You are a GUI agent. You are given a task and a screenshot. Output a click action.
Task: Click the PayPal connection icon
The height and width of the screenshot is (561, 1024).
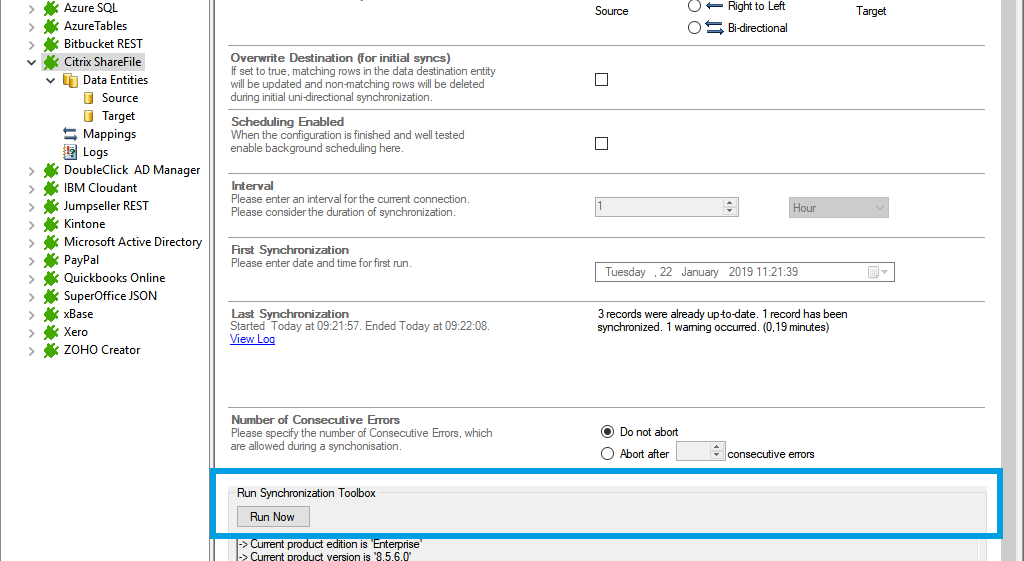pos(51,260)
